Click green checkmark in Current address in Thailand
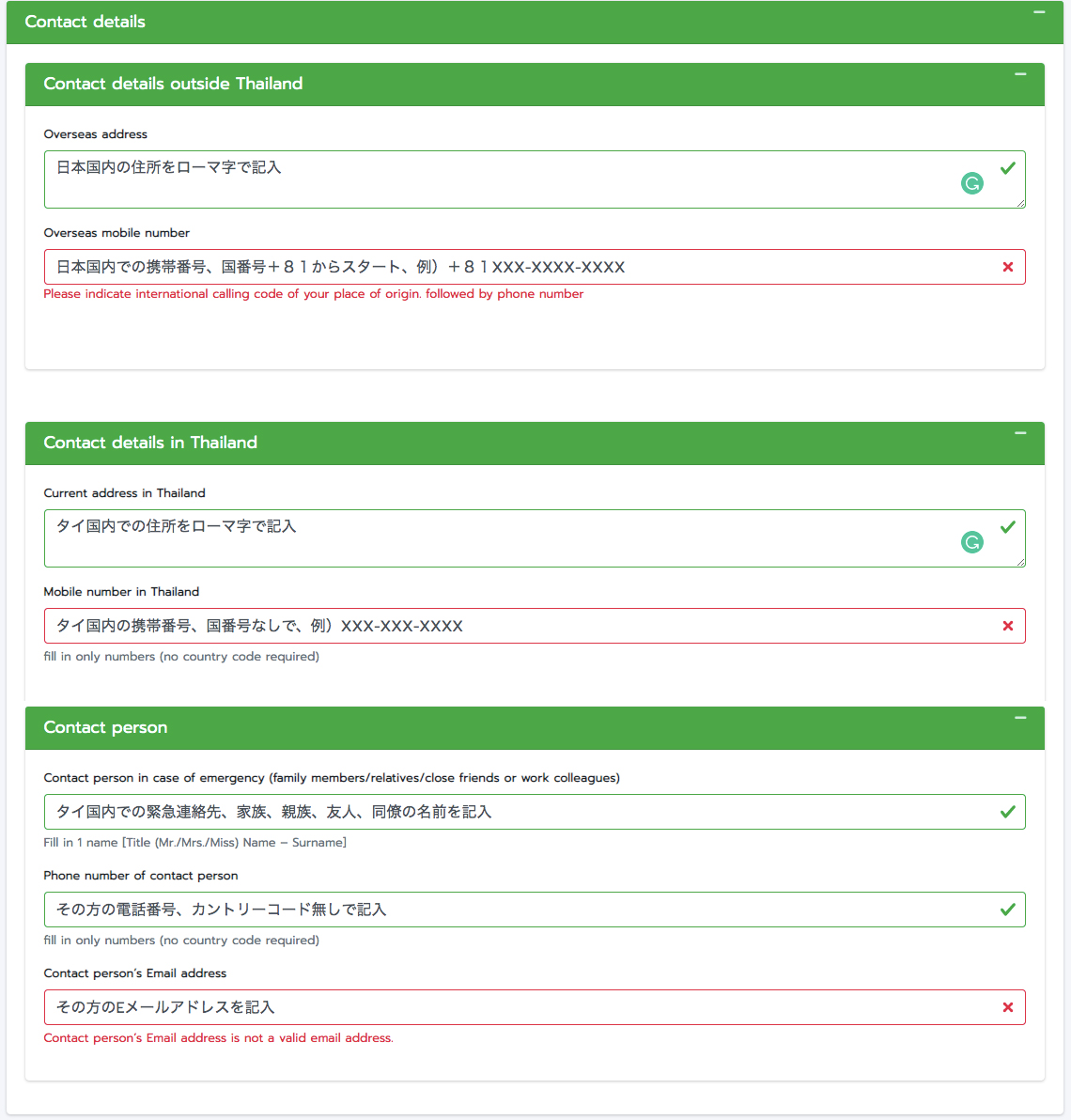1071x1120 pixels. [x=1008, y=527]
